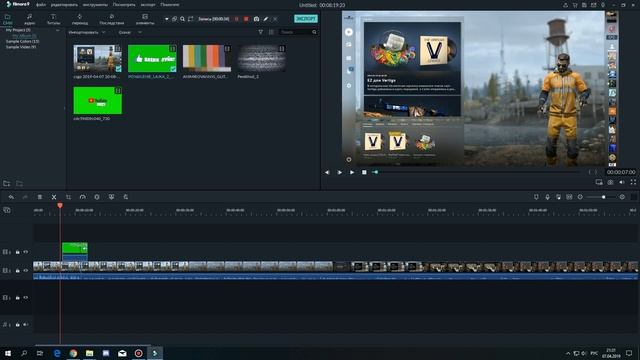Viewport: 640px width, 360px height.
Task: Open the Color correction tool
Action: [x=97, y=197]
